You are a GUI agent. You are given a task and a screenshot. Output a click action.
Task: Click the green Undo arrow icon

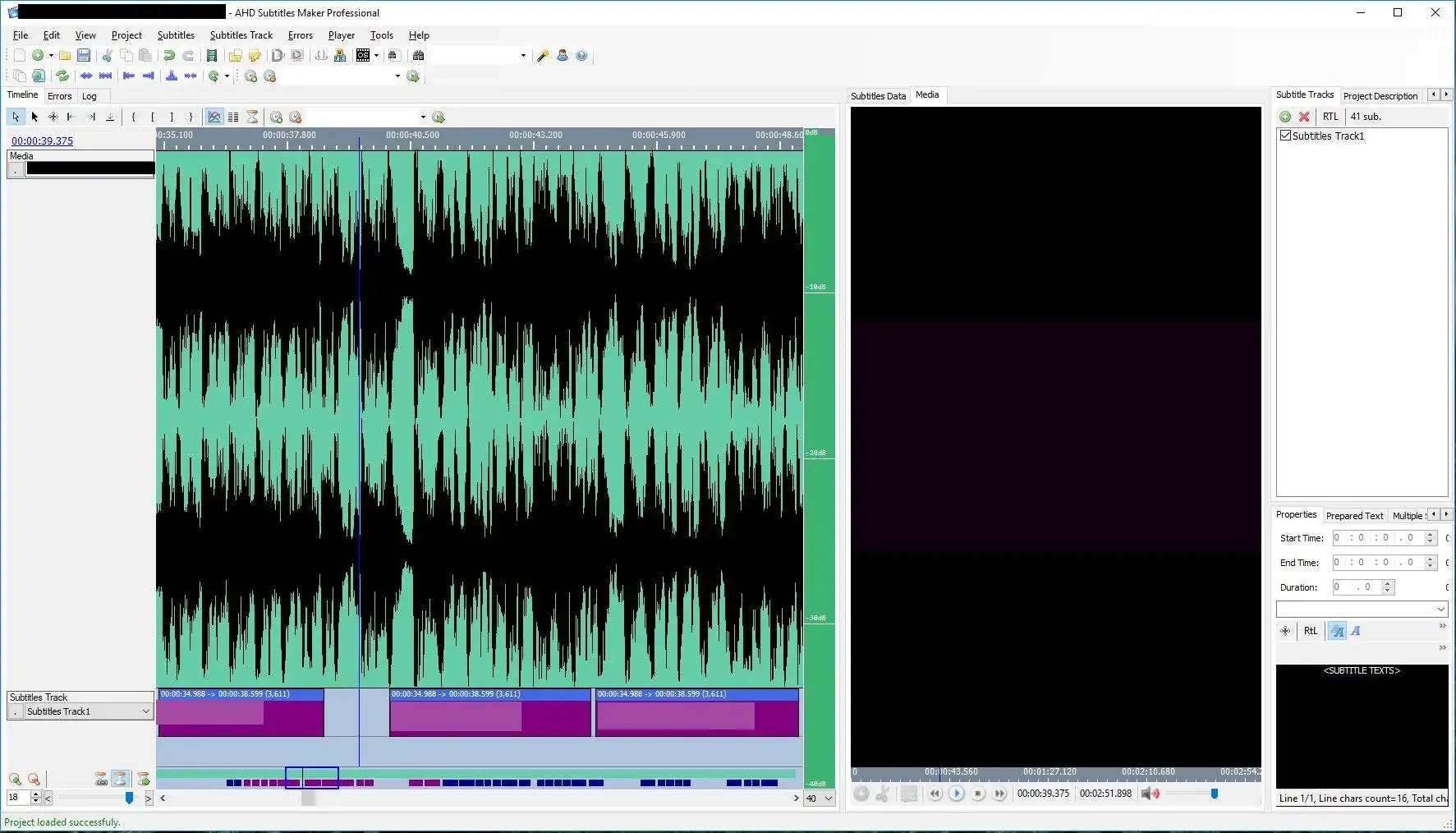(x=168, y=56)
